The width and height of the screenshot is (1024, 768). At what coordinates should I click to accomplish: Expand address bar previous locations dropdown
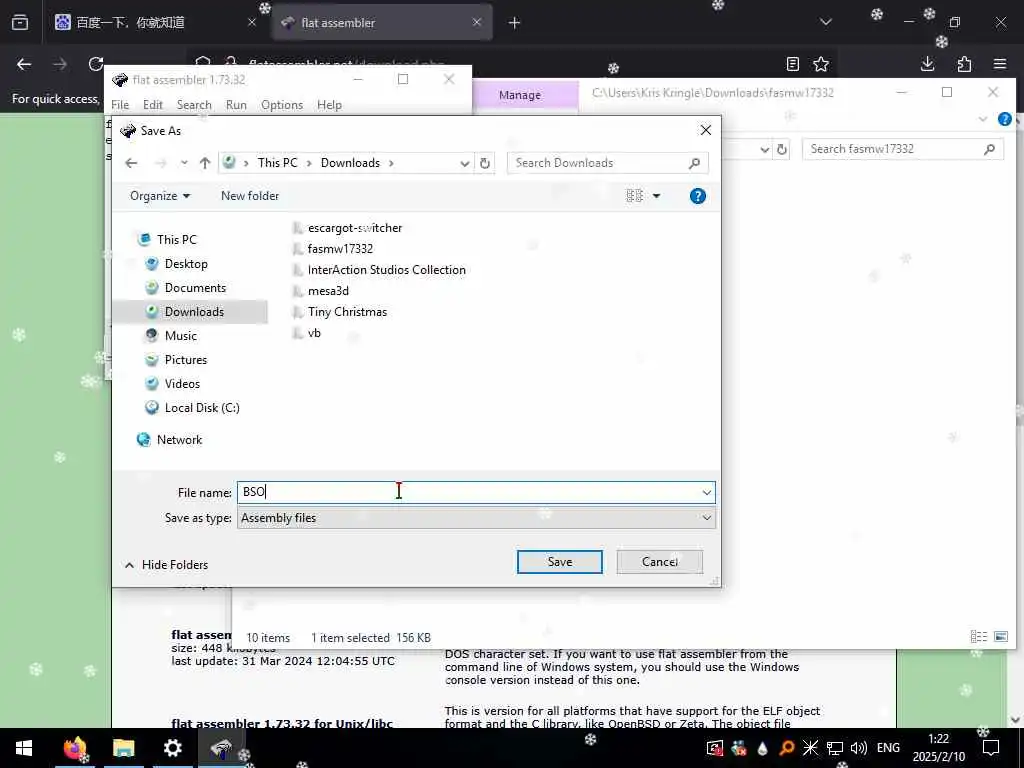click(464, 163)
